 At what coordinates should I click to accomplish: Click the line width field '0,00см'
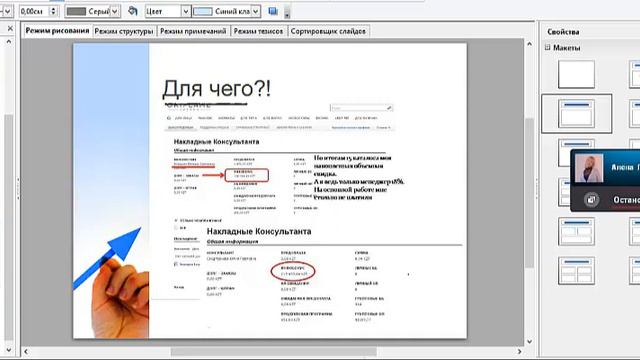pos(34,11)
